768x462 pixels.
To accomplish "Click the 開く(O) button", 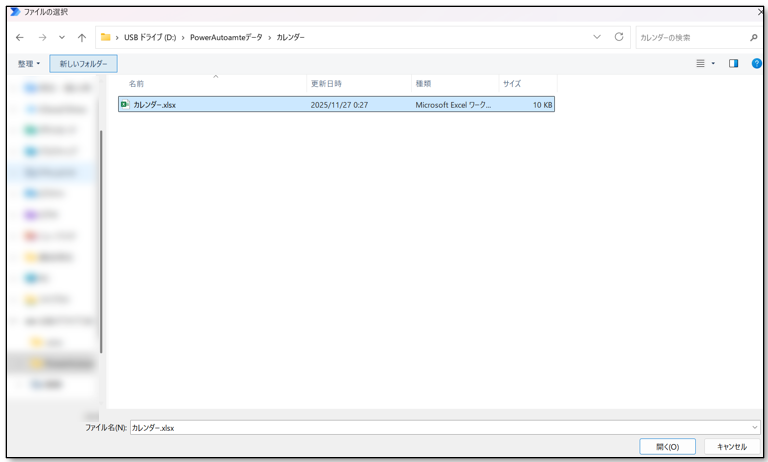I will coord(667,447).
